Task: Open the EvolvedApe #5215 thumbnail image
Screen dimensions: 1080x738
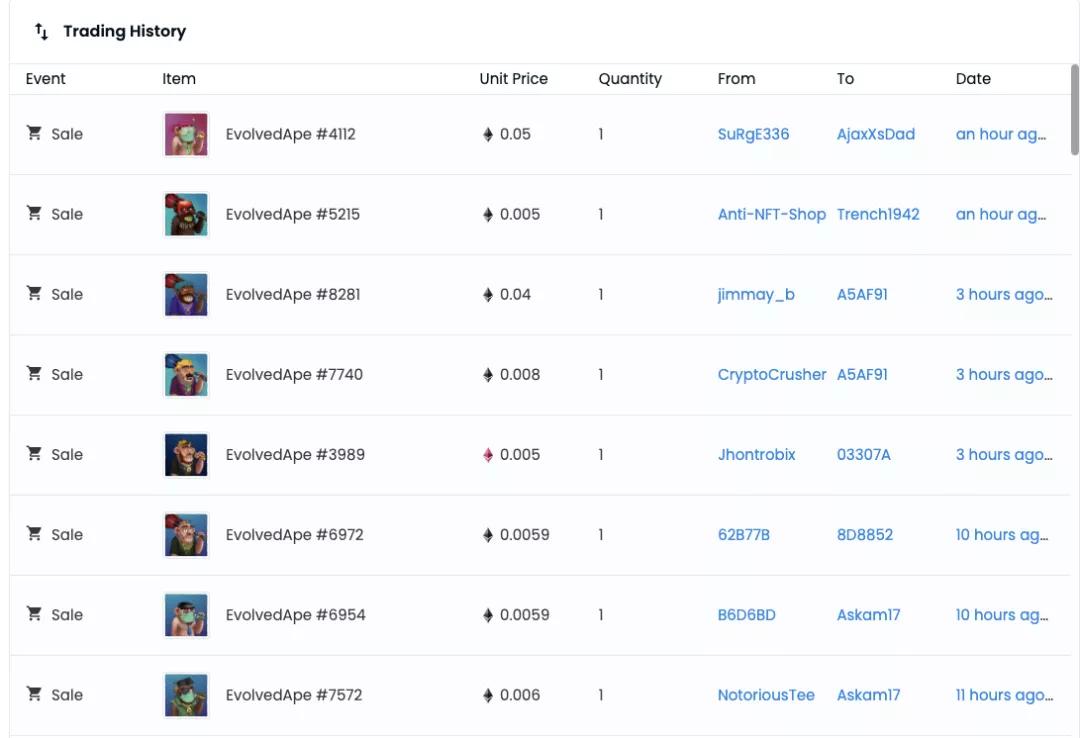Action: coord(186,214)
